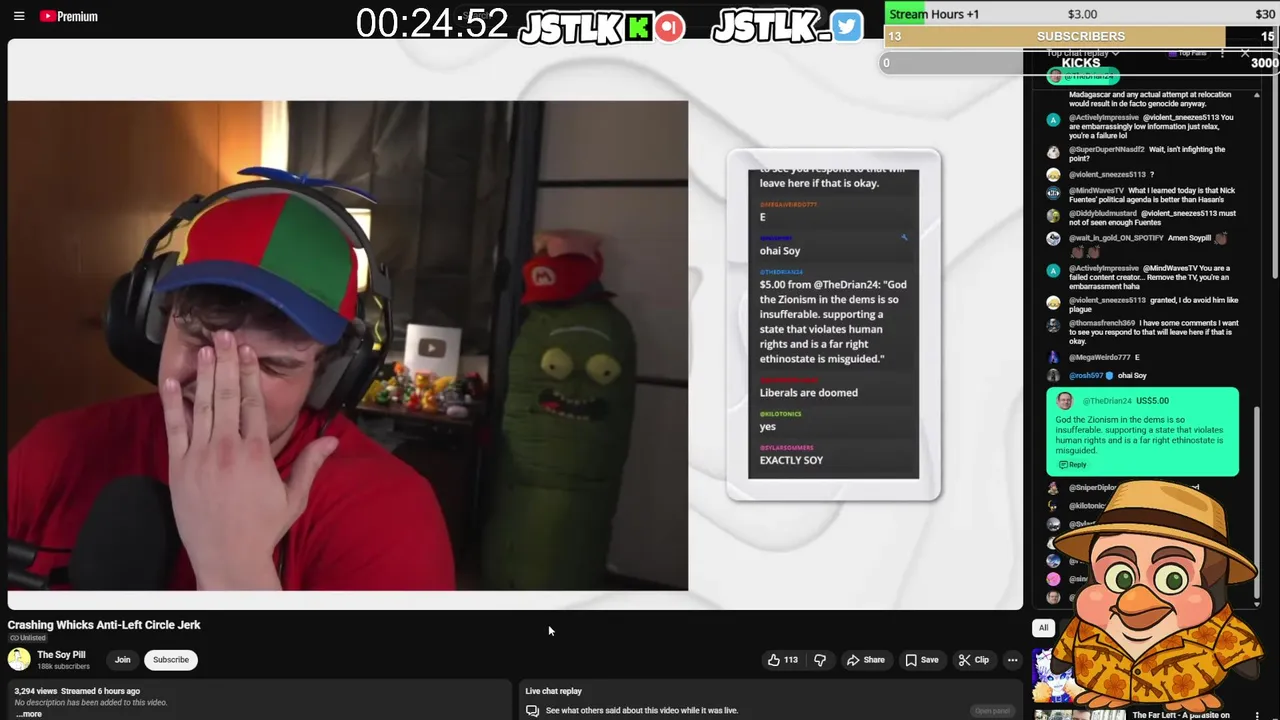
Task: Go to YouTube Premium home logo
Action: (x=69, y=16)
